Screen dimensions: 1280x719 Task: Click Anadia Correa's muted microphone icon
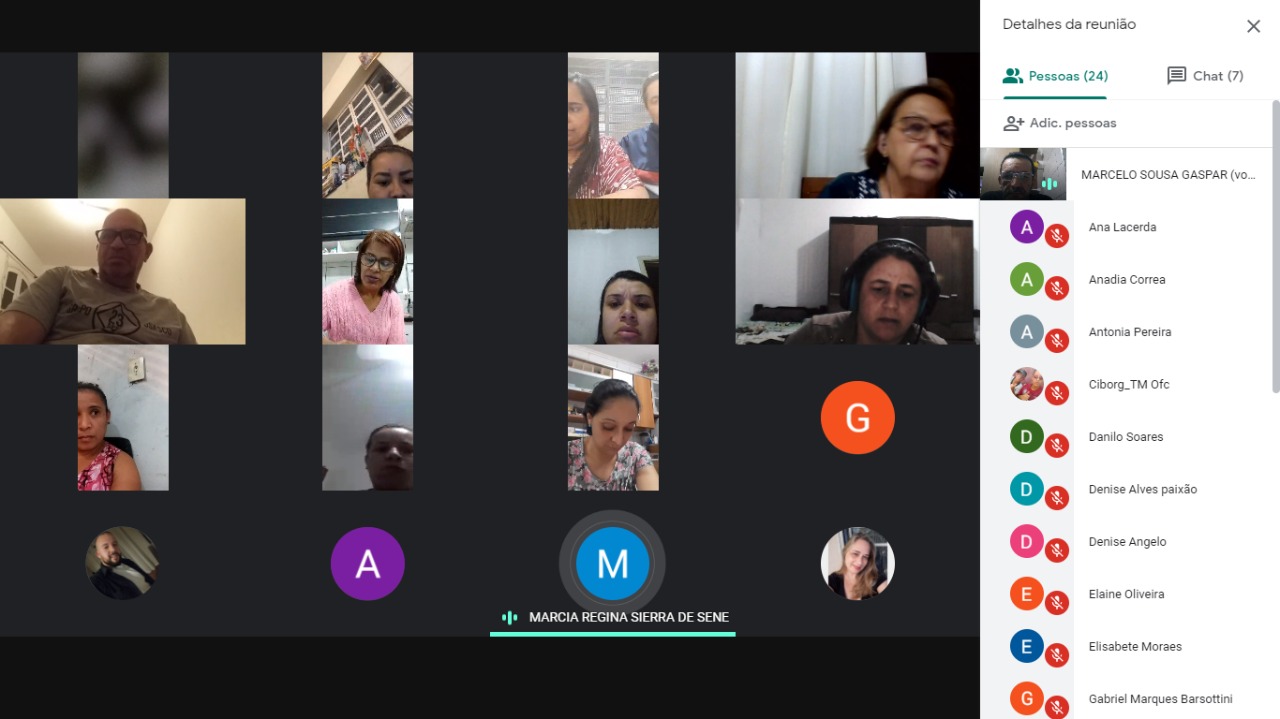[1057, 289]
